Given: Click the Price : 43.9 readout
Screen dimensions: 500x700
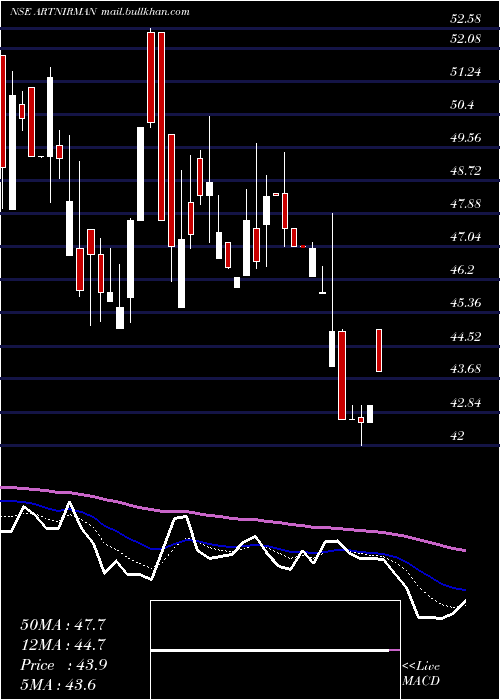Looking at the screenshot, I should (63, 665).
